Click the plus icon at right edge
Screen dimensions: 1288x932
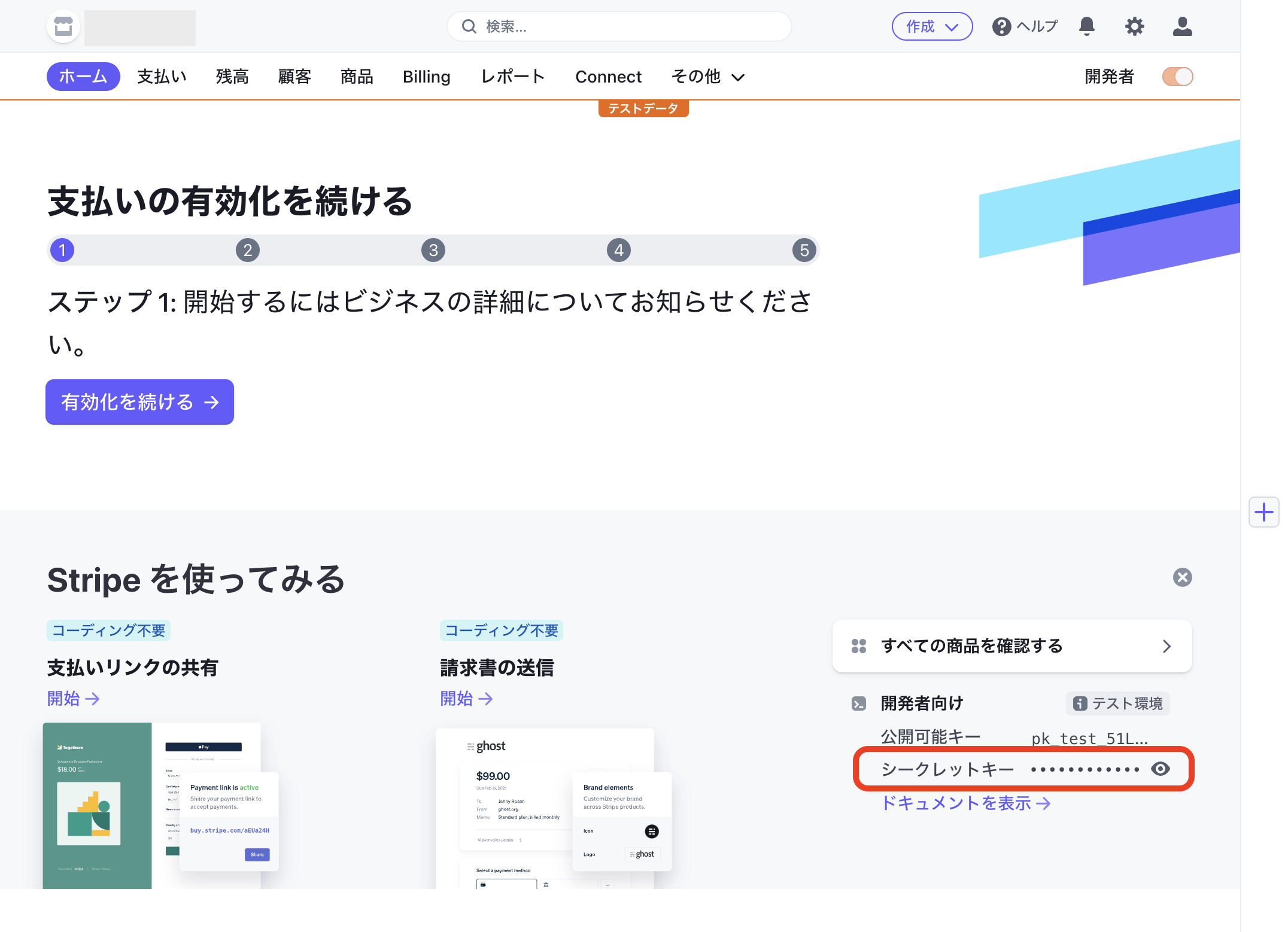pyautogui.click(x=1263, y=512)
